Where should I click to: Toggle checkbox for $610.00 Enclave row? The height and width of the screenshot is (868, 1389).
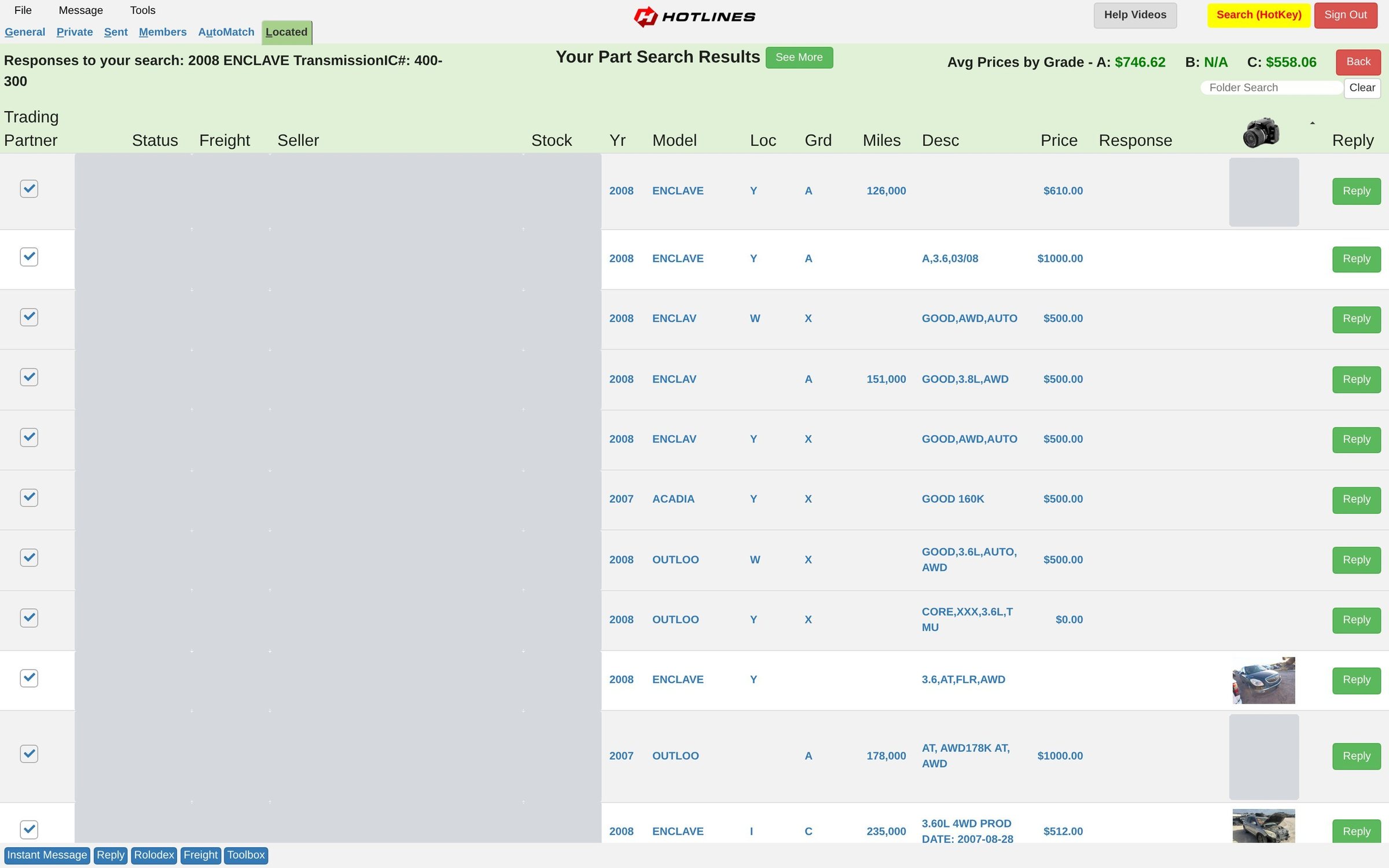click(29, 189)
